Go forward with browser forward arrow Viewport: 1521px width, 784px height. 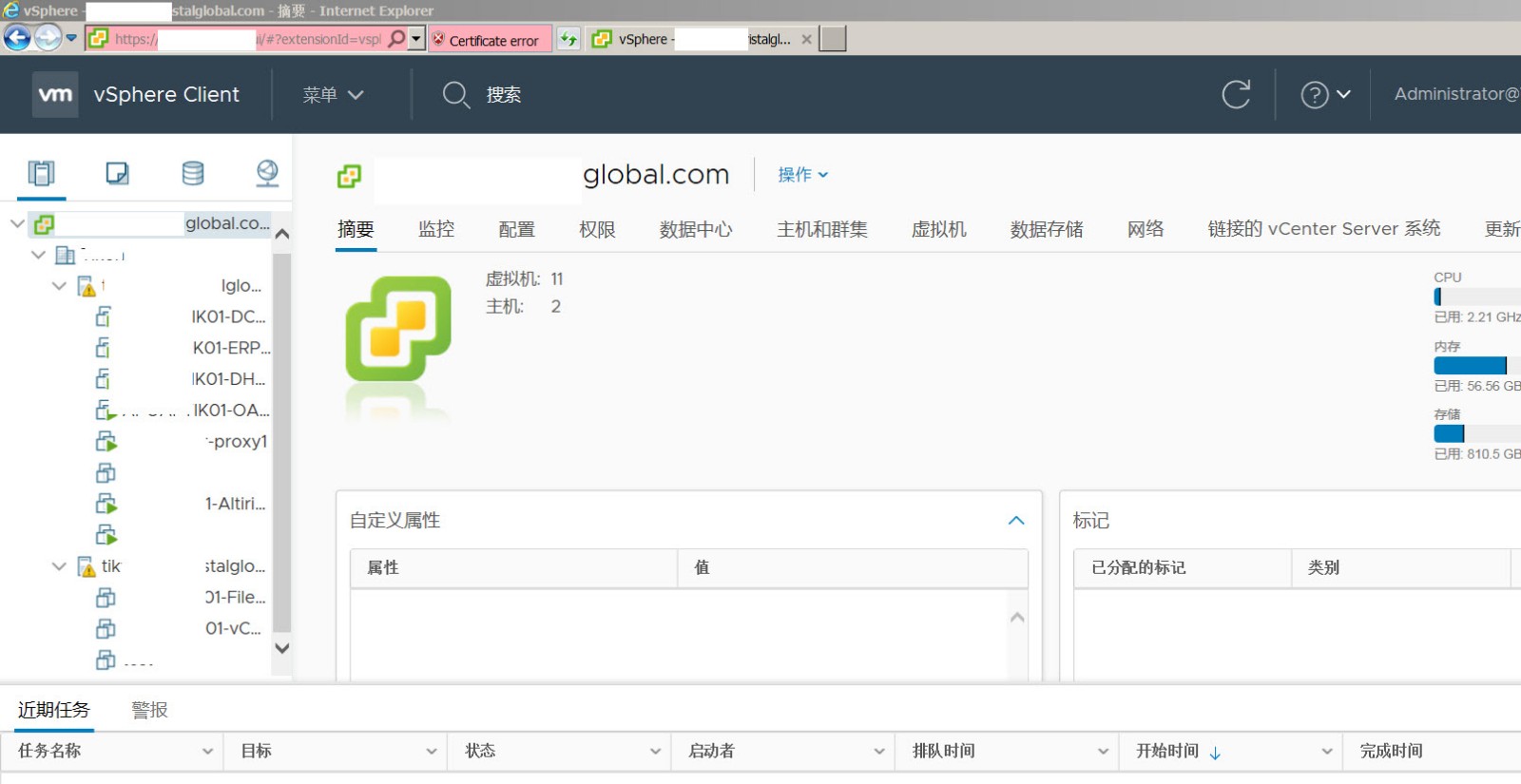coord(48,38)
